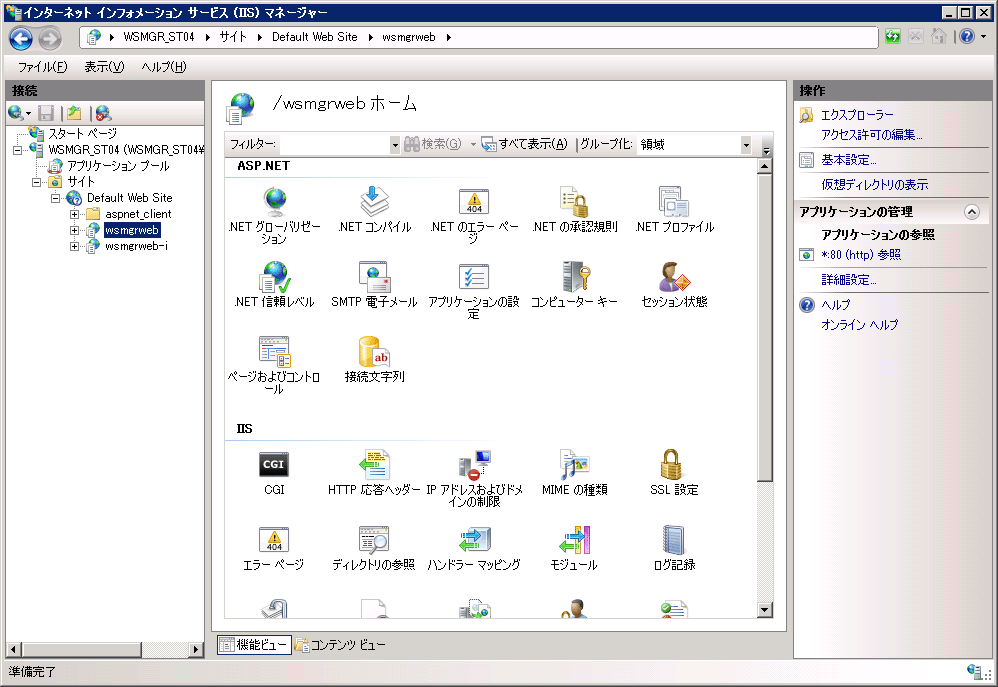Open the .NET コンパイル feature icon

tap(374, 203)
